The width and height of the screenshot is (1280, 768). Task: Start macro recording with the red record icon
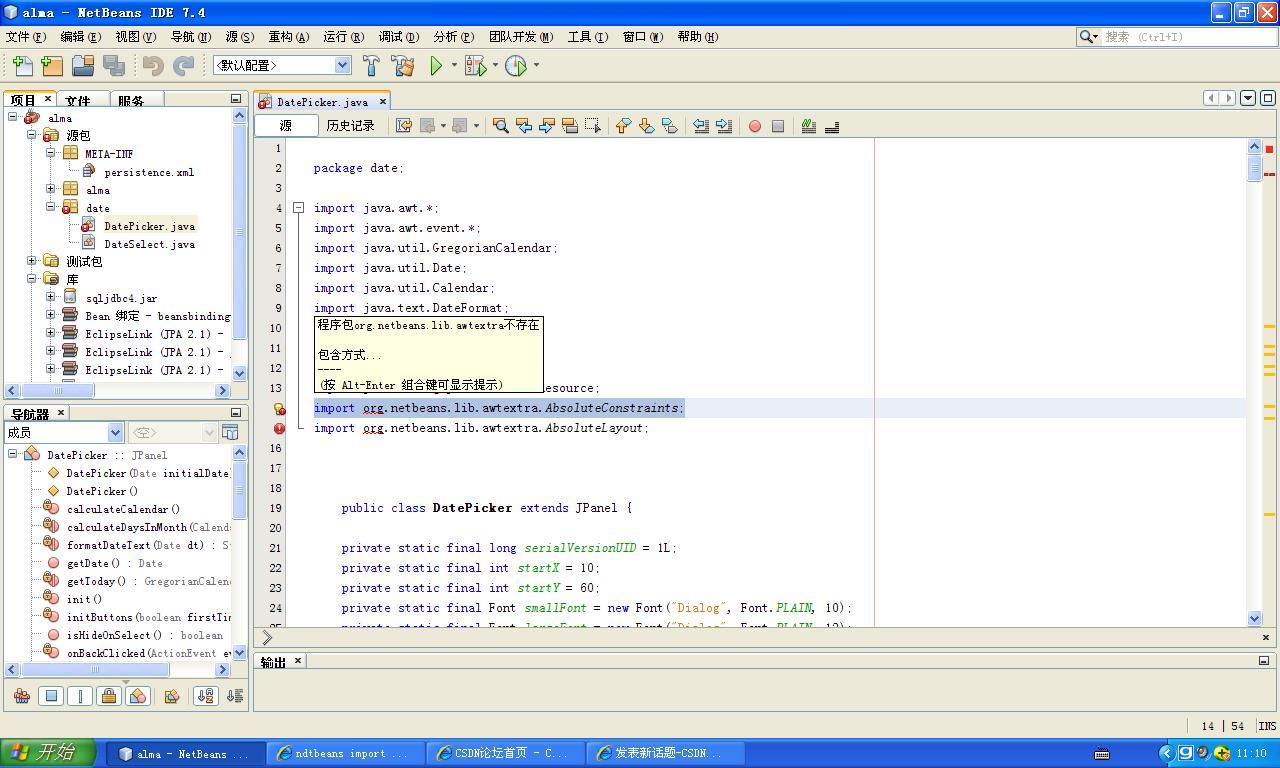[756, 126]
